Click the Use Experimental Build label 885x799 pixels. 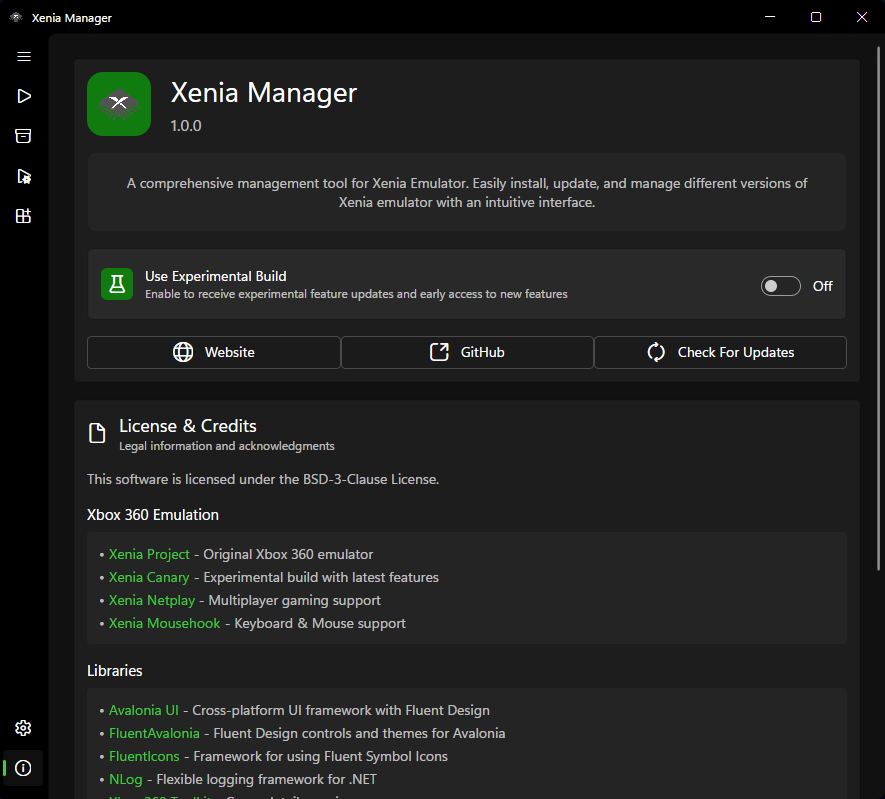coord(216,276)
